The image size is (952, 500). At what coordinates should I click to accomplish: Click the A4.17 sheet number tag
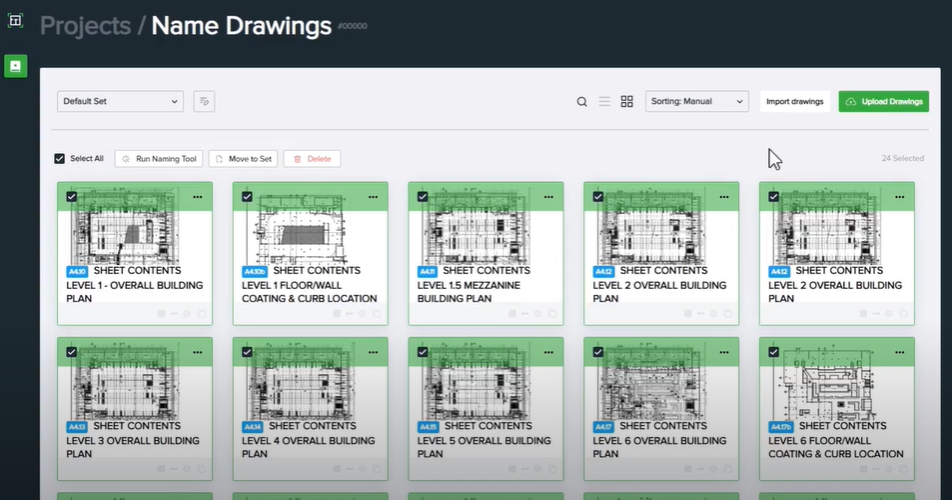pos(604,427)
